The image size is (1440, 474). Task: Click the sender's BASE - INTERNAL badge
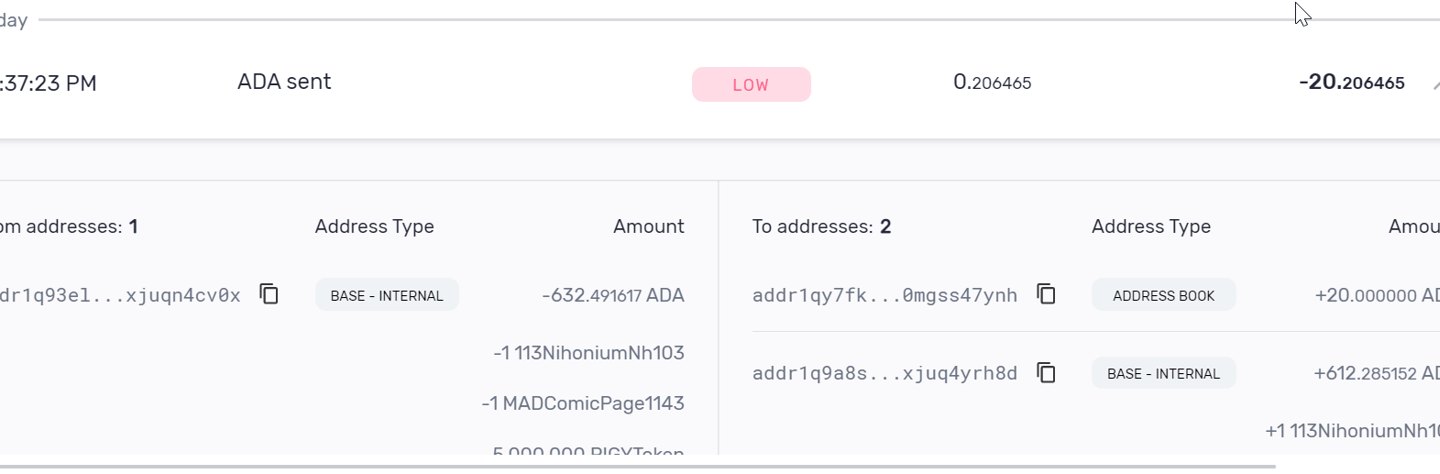coord(386,295)
